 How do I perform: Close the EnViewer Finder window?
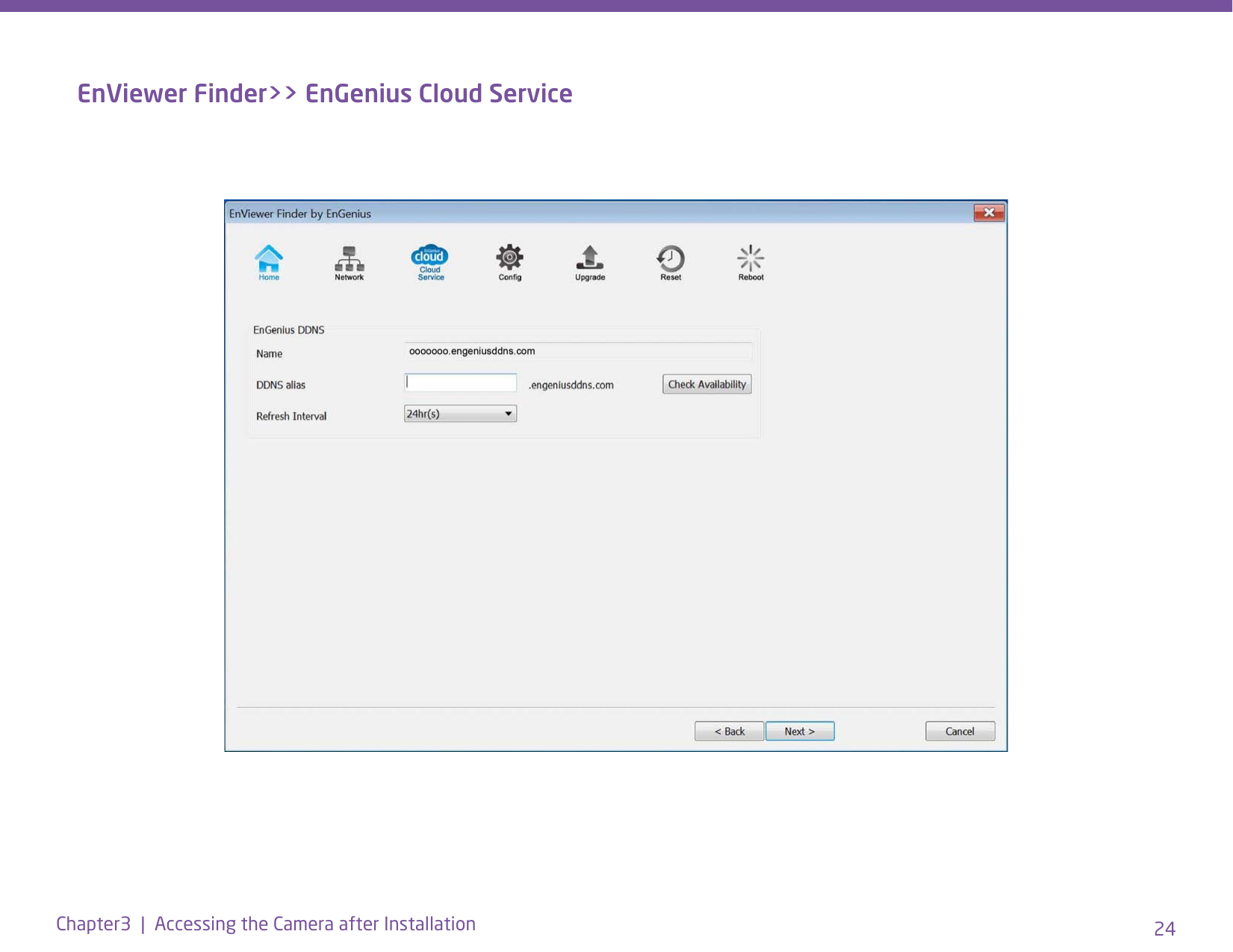pyautogui.click(x=989, y=213)
